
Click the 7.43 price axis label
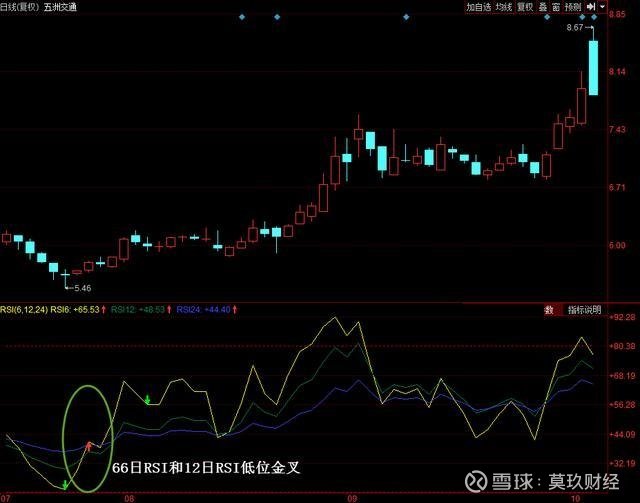[617, 129]
